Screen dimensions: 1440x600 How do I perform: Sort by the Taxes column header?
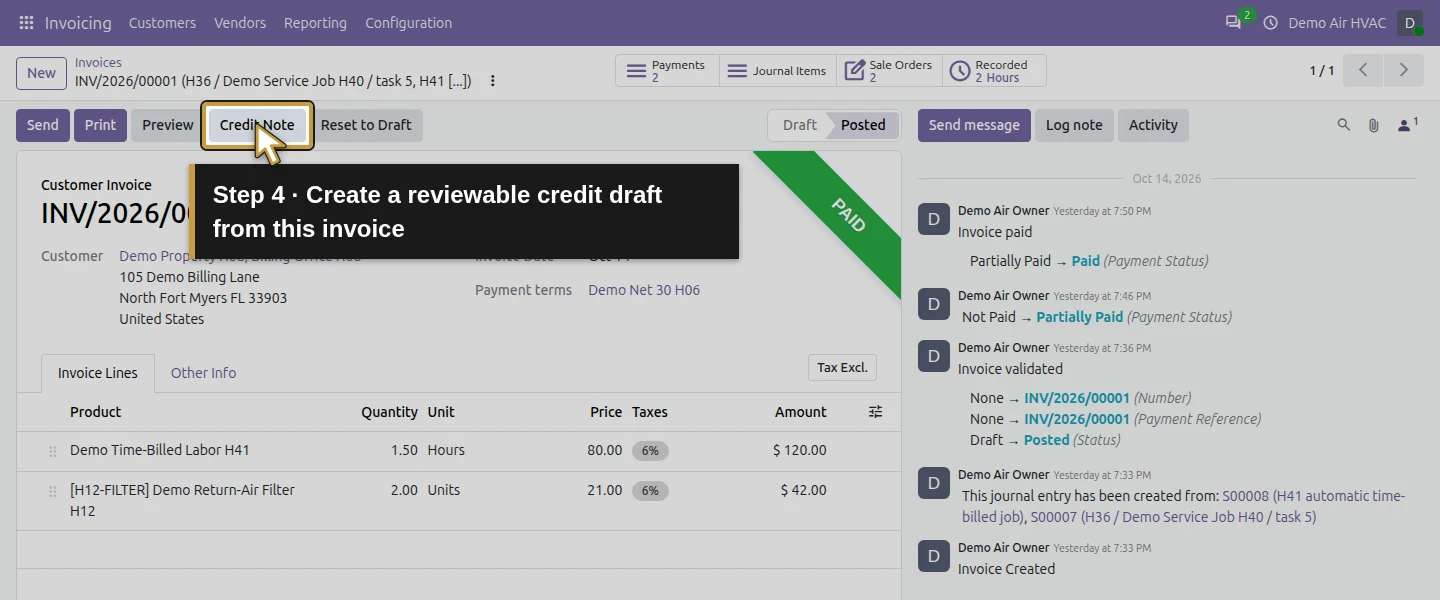pyautogui.click(x=650, y=412)
